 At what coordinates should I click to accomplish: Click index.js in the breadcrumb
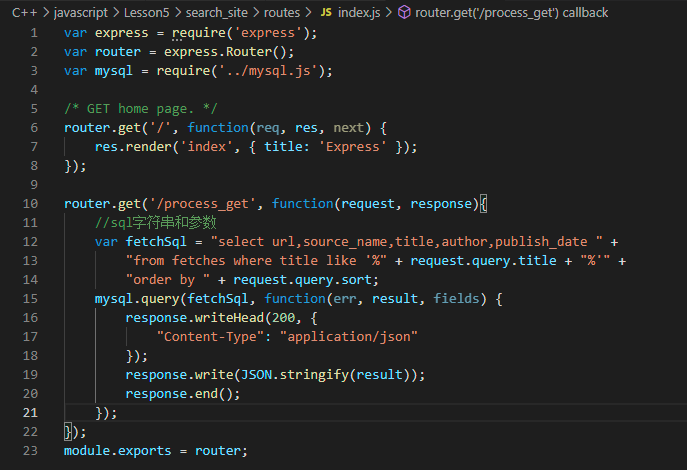tap(359, 13)
